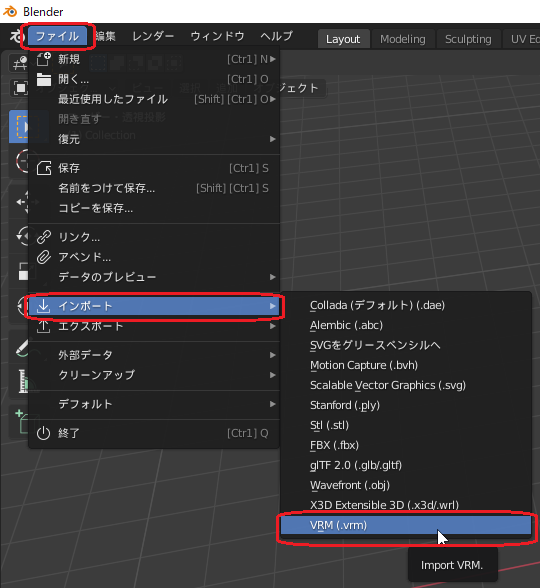Click the save icon beside 保存
540x588 pixels.
click(44, 168)
